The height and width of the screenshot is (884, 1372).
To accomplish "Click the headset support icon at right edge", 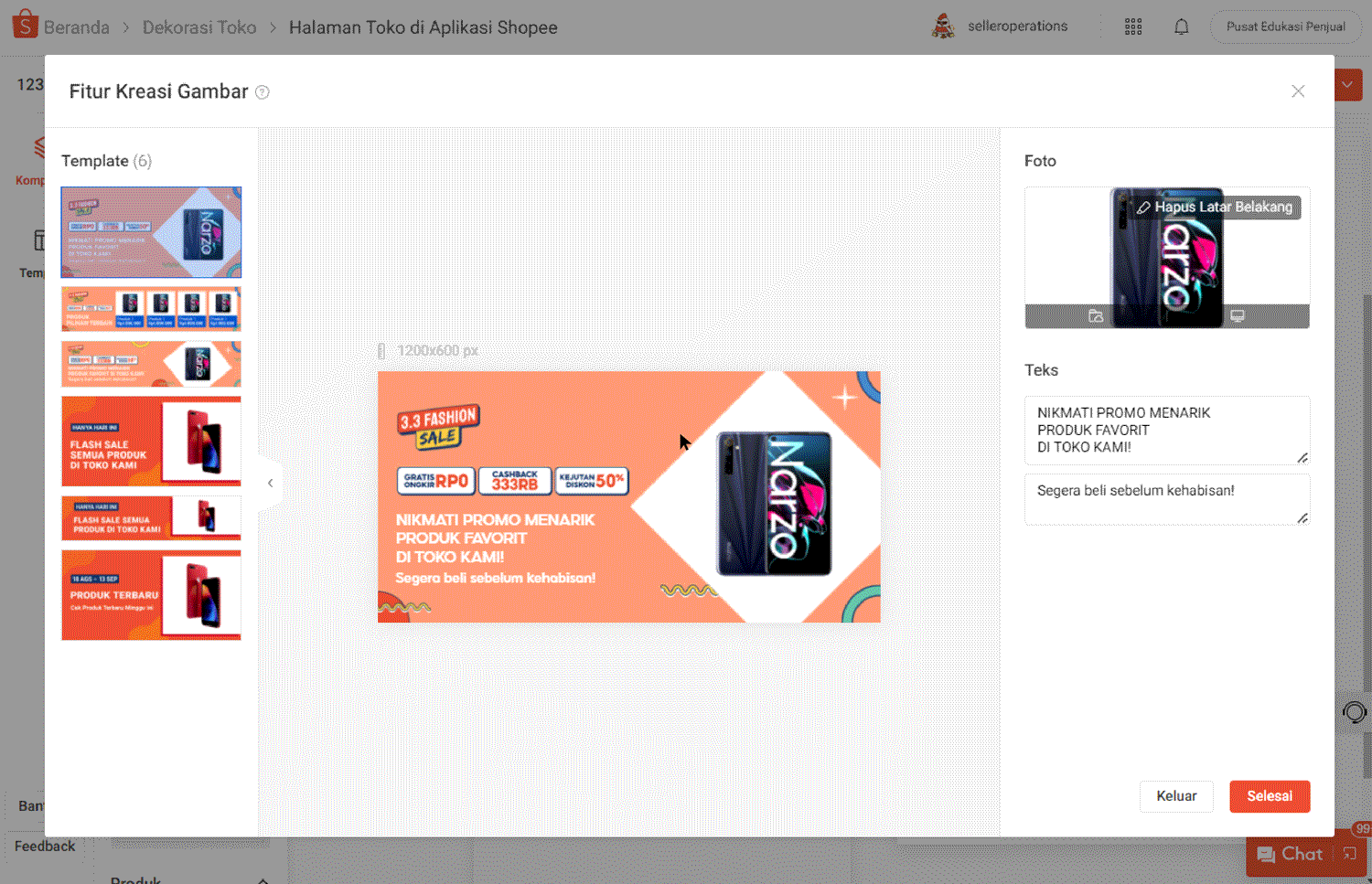I will point(1354,712).
